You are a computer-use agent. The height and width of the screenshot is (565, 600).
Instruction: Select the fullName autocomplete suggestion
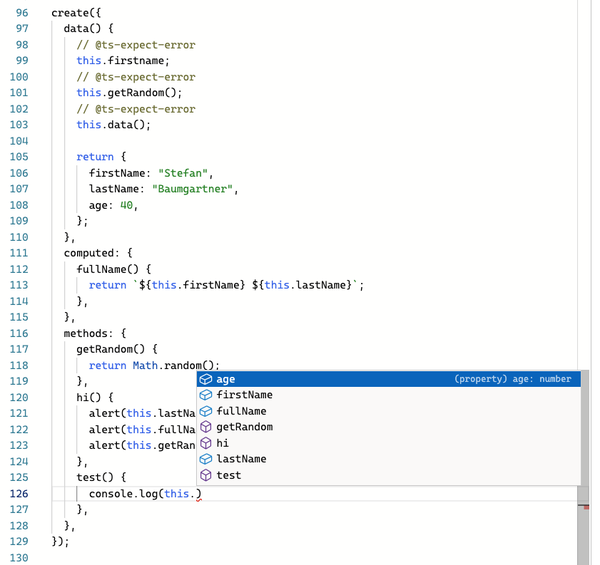241,411
